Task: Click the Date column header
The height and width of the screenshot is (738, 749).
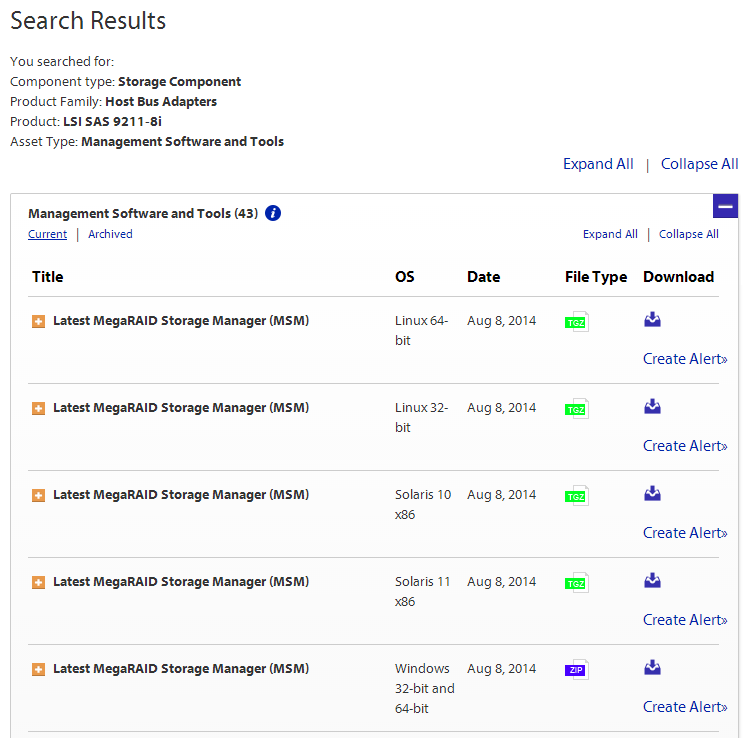Action: [483, 277]
